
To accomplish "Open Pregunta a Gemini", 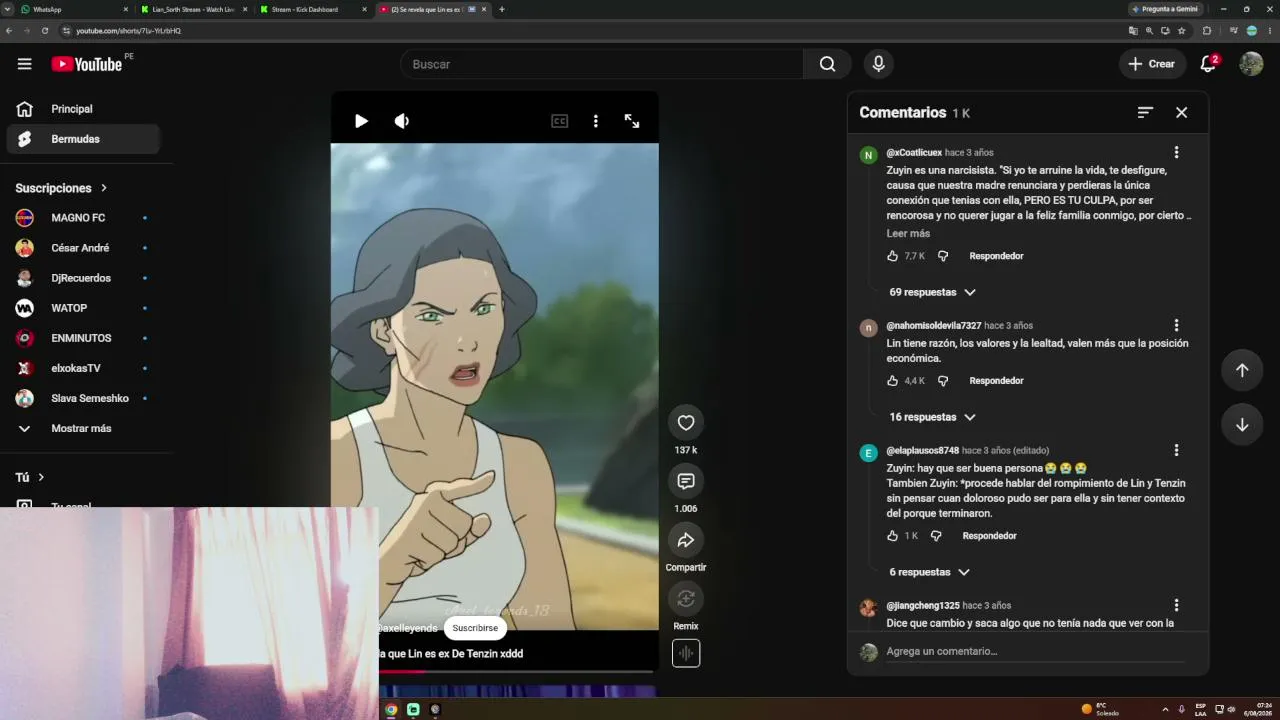I will [x=1165, y=9].
